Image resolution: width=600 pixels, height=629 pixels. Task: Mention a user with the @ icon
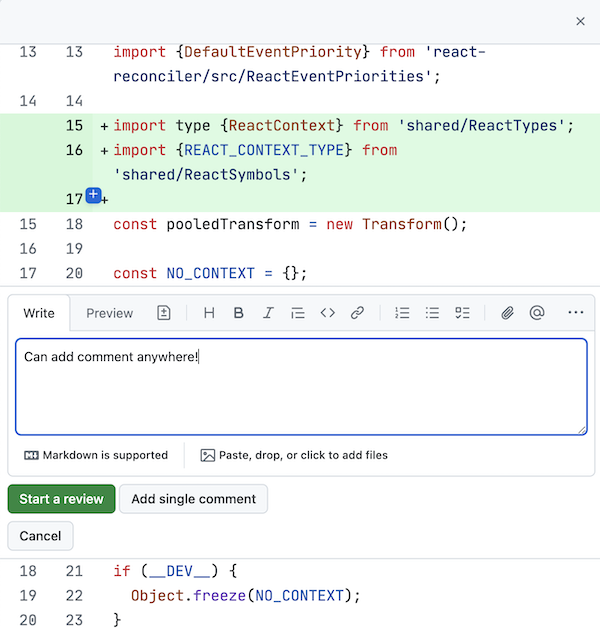pos(537,313)
